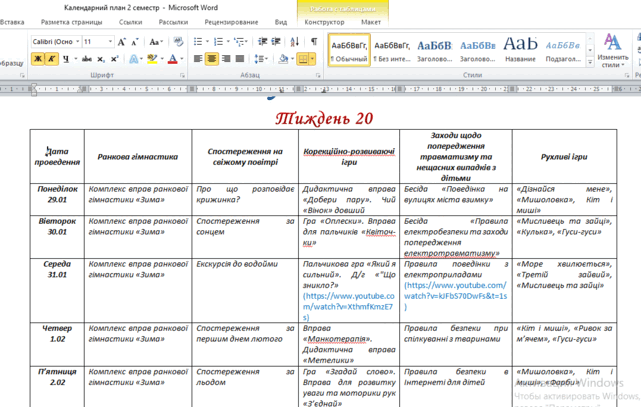Click the highlighter pen icon
This screenshot has width=641, height=407.
(152, 59)
